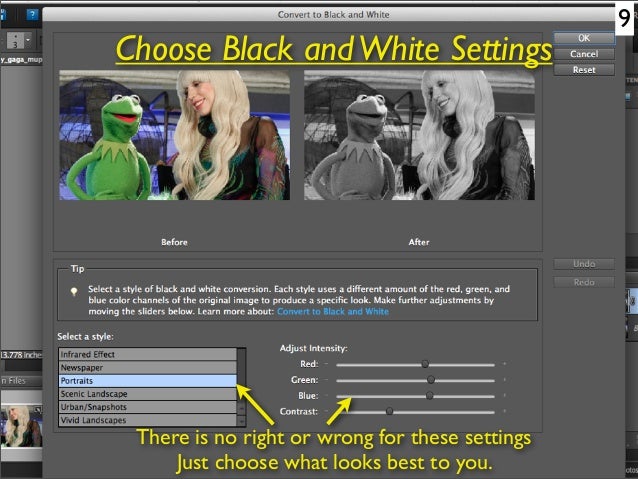Click the Green intensity slider handle

(430, 380)
